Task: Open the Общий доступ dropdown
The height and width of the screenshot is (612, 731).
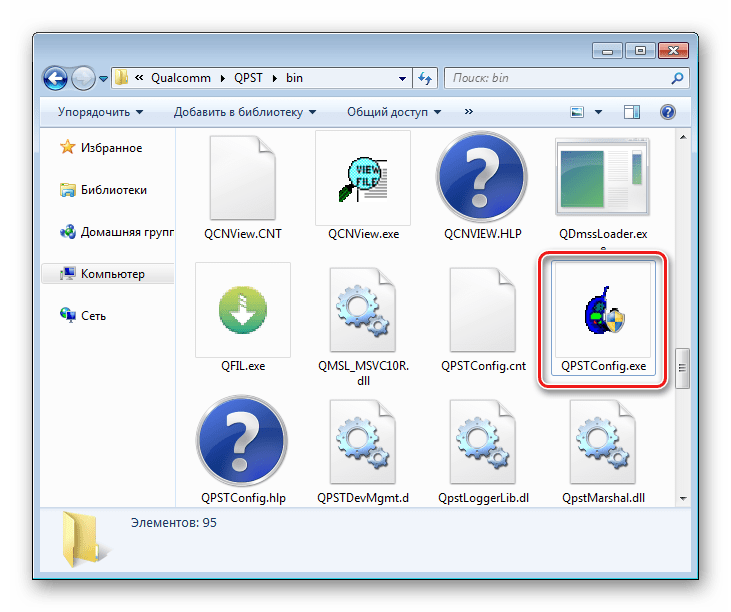Action: coord(394,112)
